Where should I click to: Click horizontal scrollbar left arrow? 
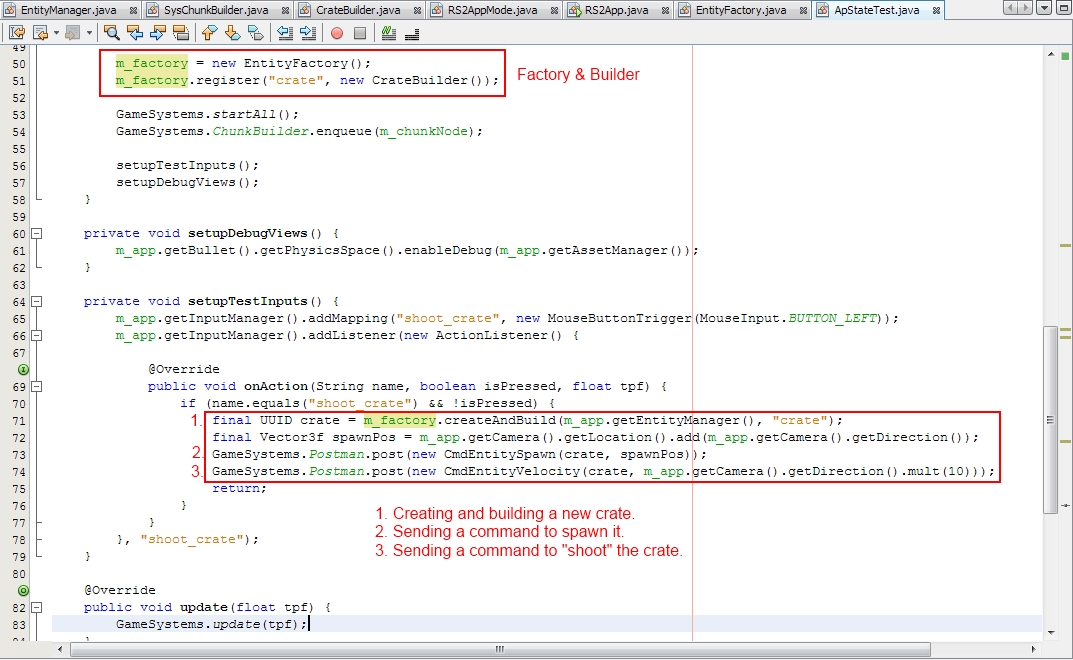[60, 649]
